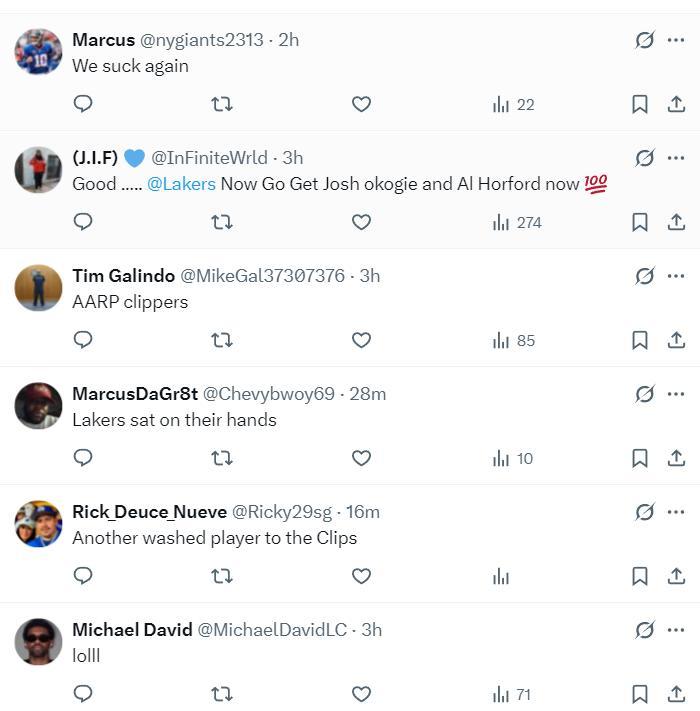Like Tim Galindo's "AARP clippers" tweet
Viewport: 700px width, 711px height.
tap(362, 340)
